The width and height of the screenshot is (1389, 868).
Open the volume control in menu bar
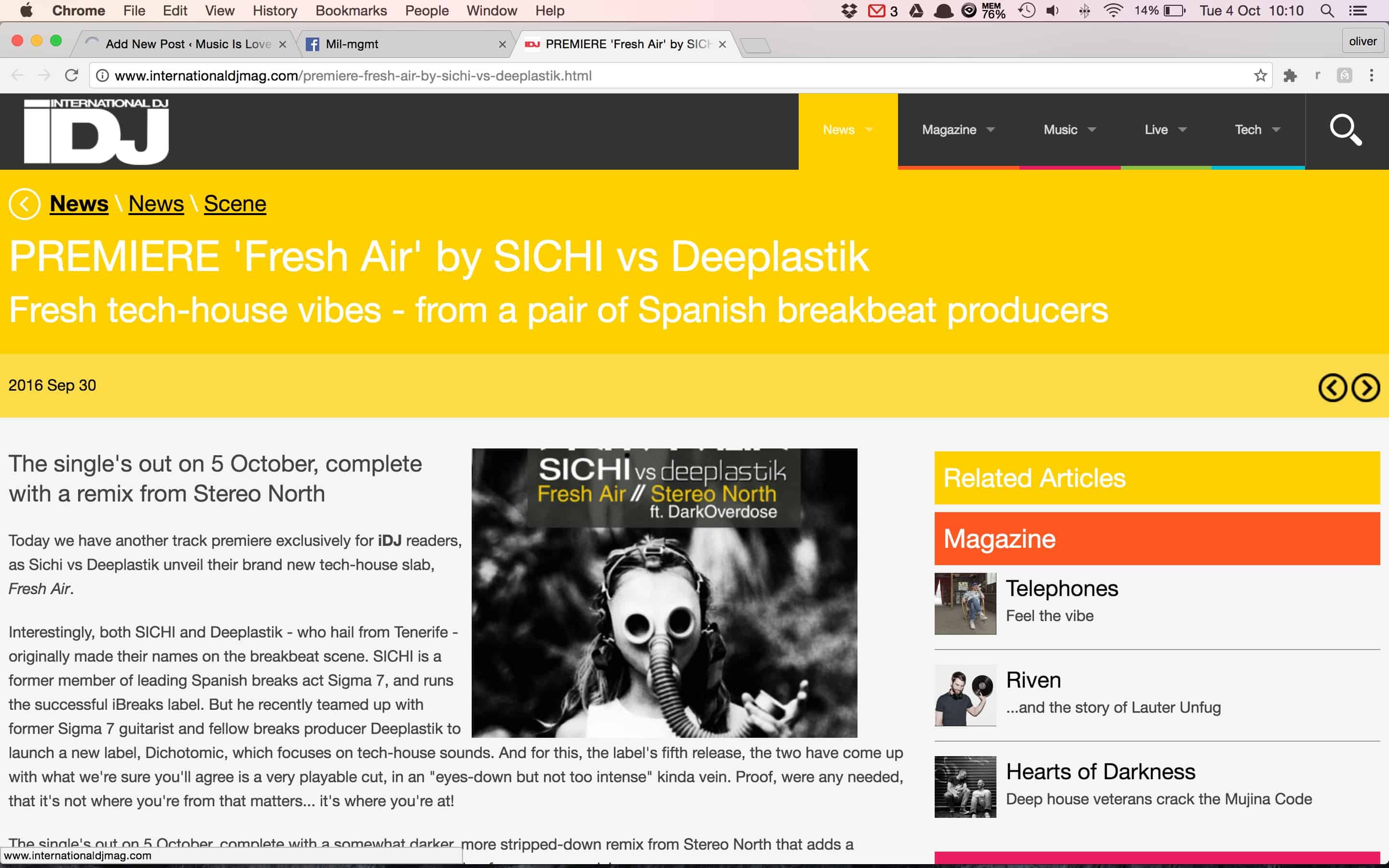pos(1053,11)
